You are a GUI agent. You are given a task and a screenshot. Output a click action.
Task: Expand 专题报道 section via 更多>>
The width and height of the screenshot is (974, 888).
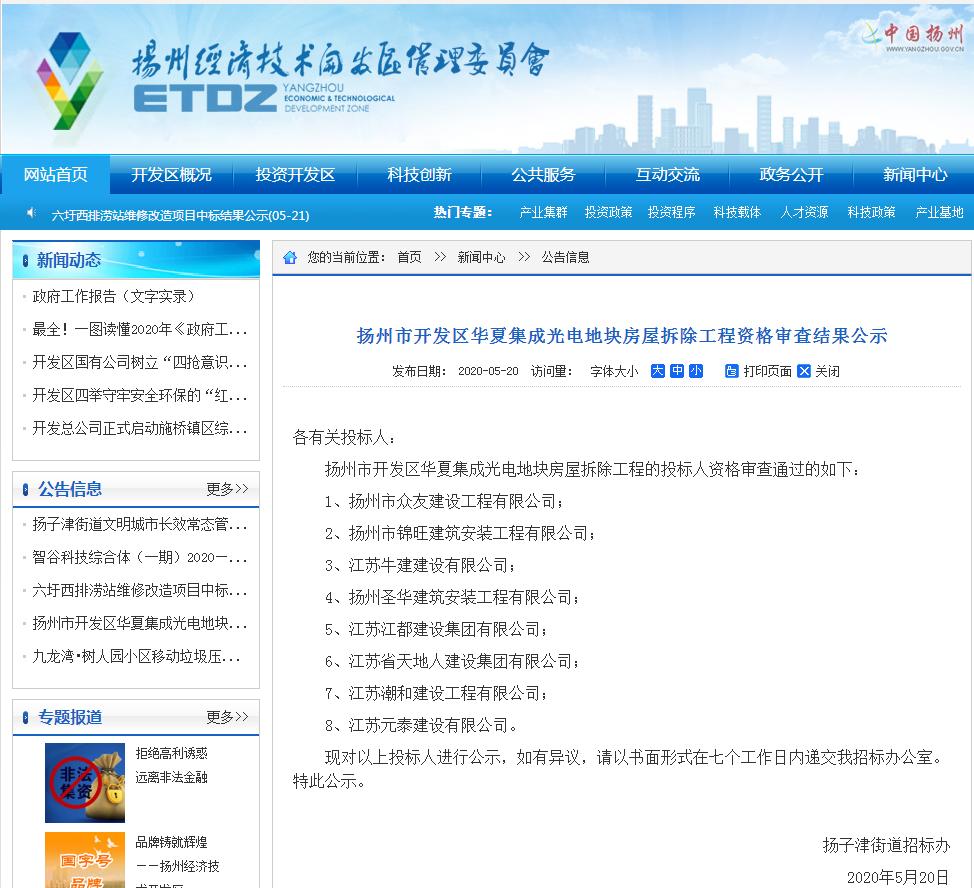click(228, 716)
